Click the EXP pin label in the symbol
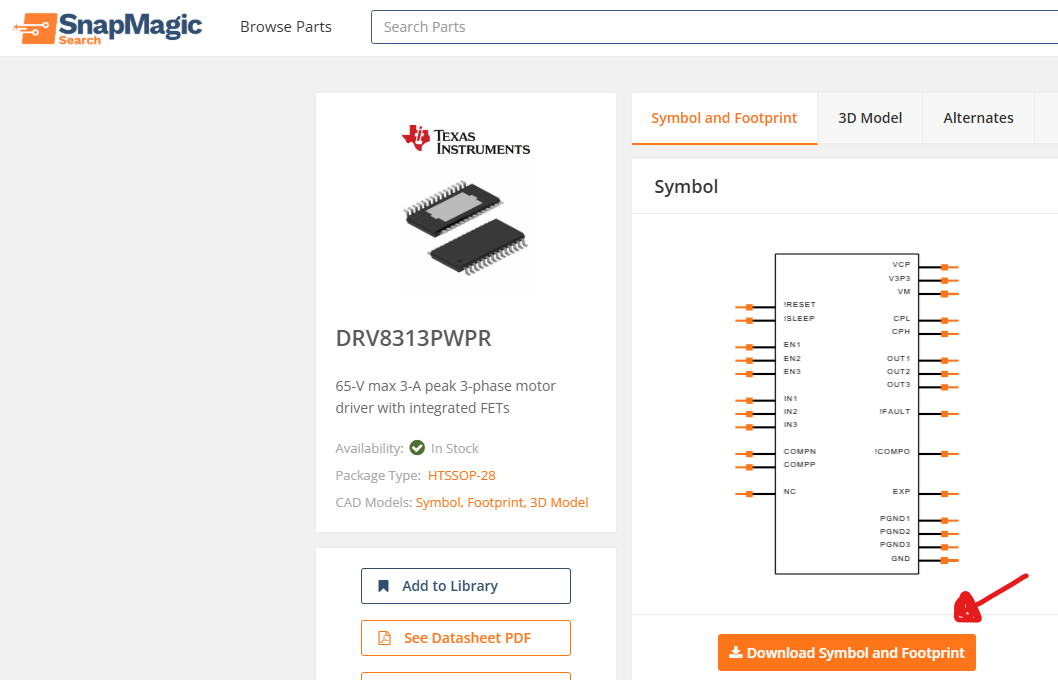 [901, 492]
